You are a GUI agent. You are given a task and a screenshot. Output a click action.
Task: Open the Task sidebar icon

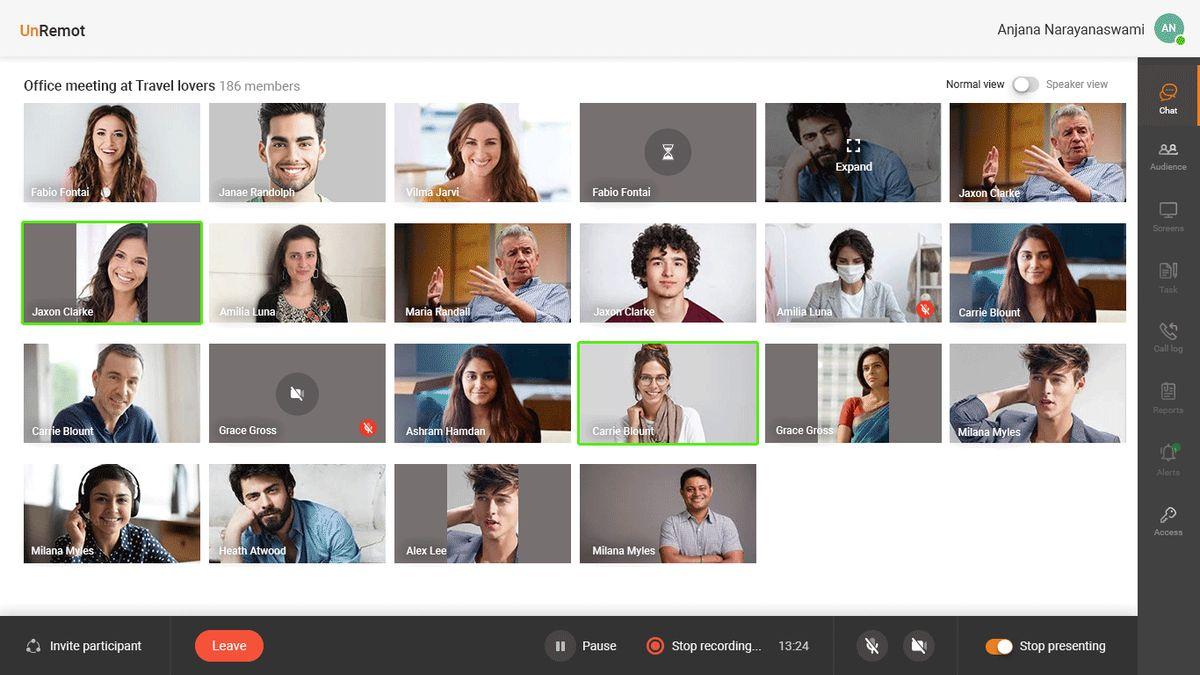(1168, 276)
